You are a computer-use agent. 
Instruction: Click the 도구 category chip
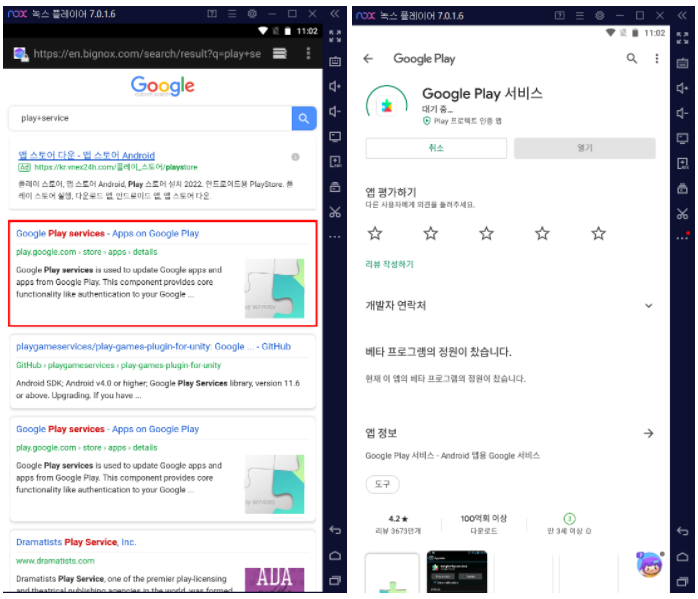tap(382, 484)
